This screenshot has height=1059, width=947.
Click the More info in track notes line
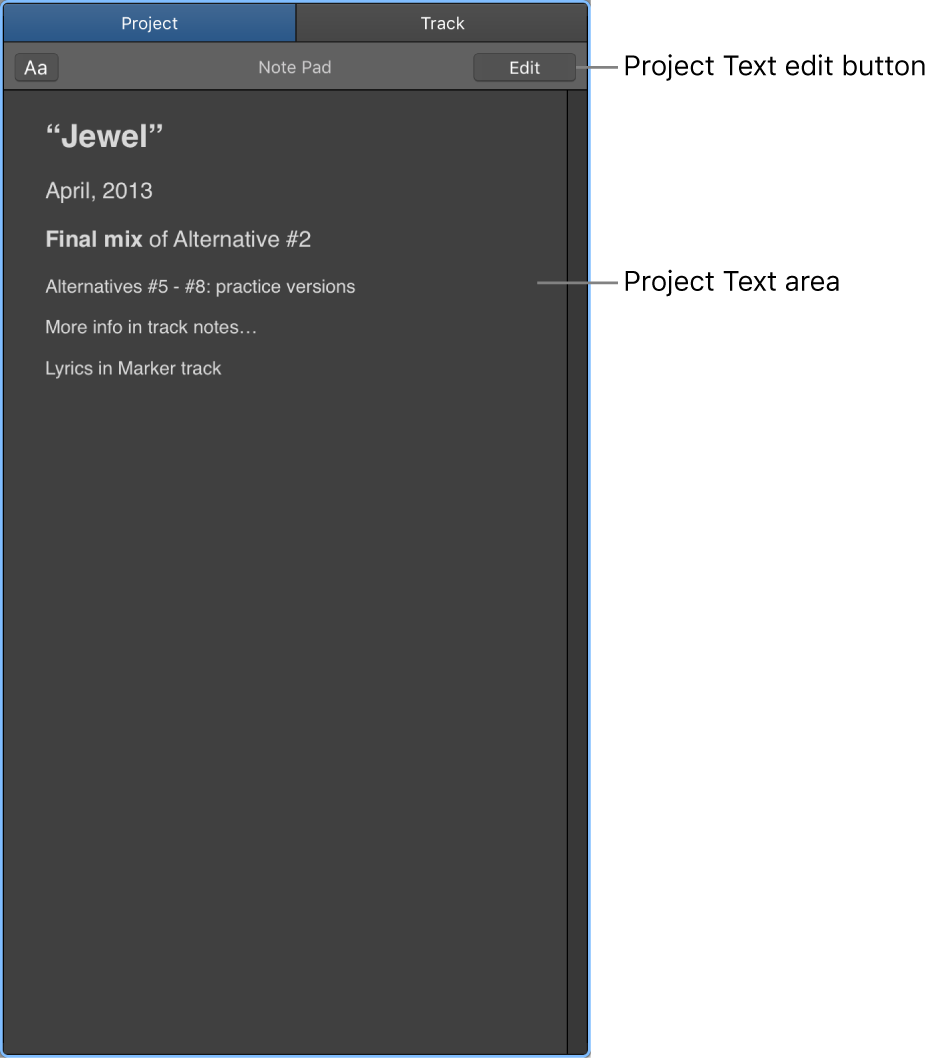point(151,328)
